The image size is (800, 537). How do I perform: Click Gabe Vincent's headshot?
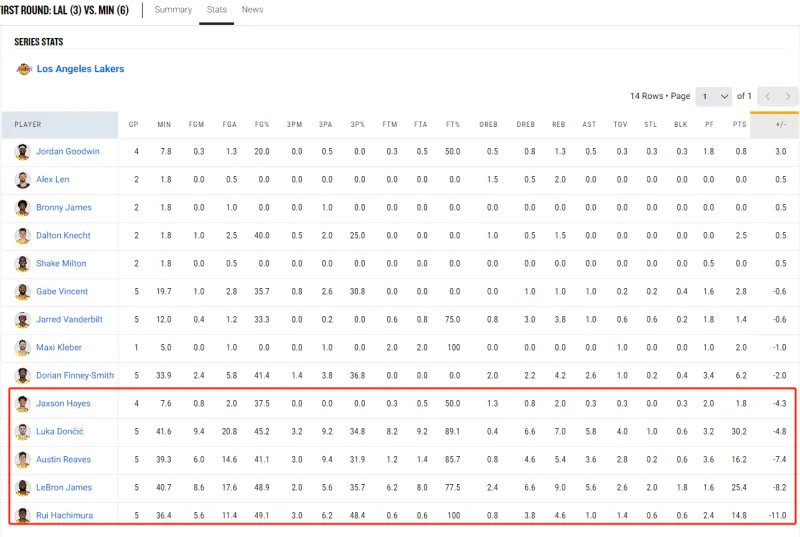pyautogui.click(x=22, y=292)
